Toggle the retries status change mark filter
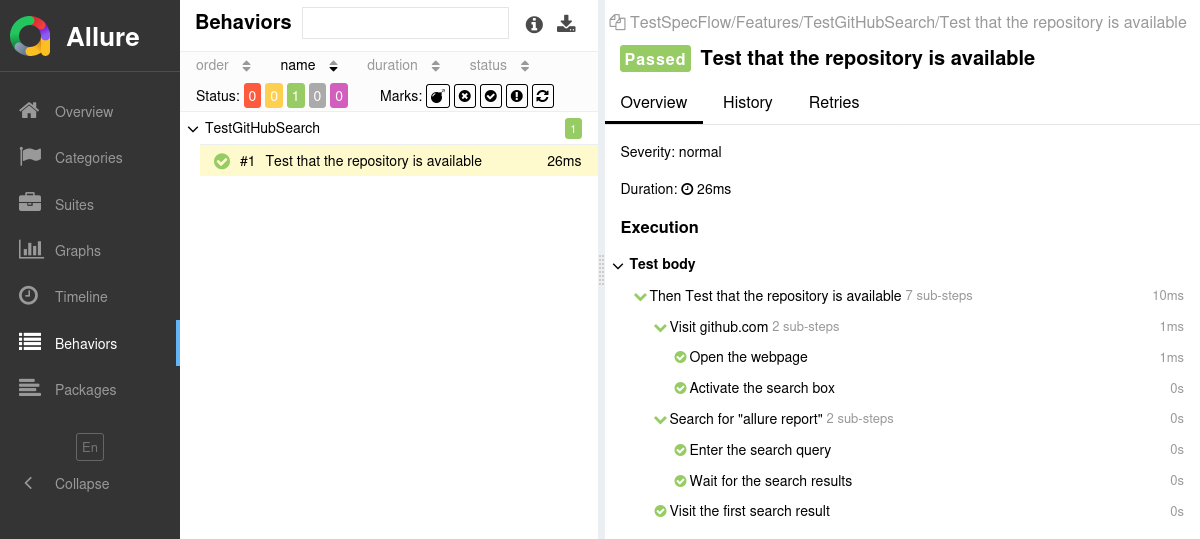This screenshot has height=539, width=1200. [543, 96]
